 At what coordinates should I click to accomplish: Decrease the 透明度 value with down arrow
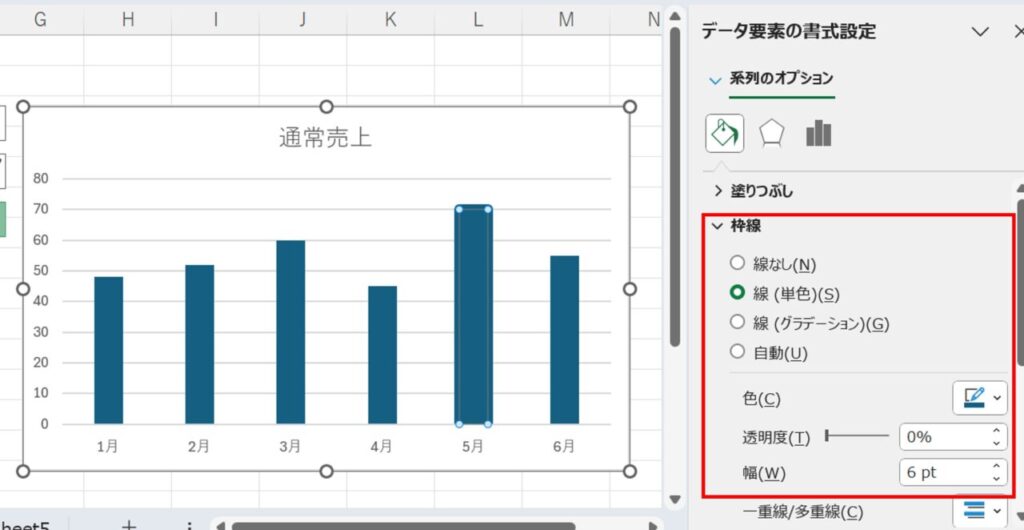tap(996, 443)
